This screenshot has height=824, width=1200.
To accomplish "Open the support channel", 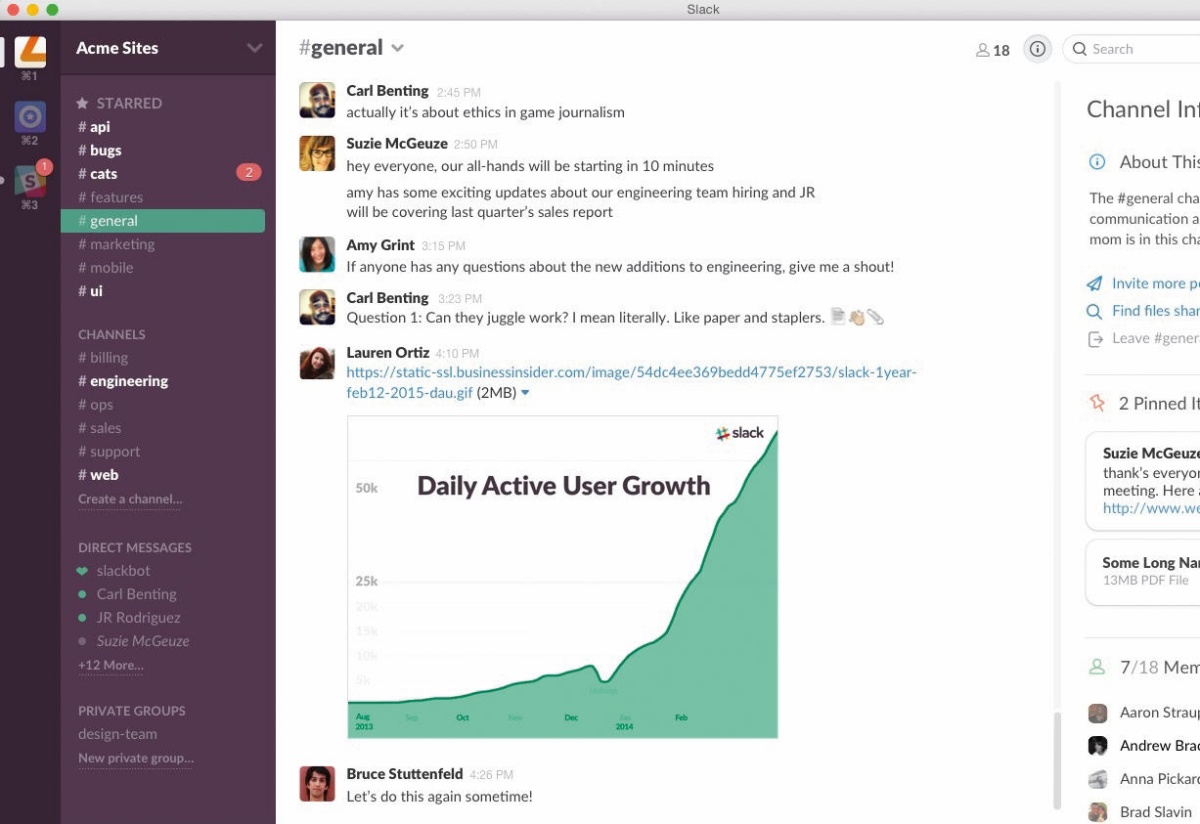I will tap(109, 452).
